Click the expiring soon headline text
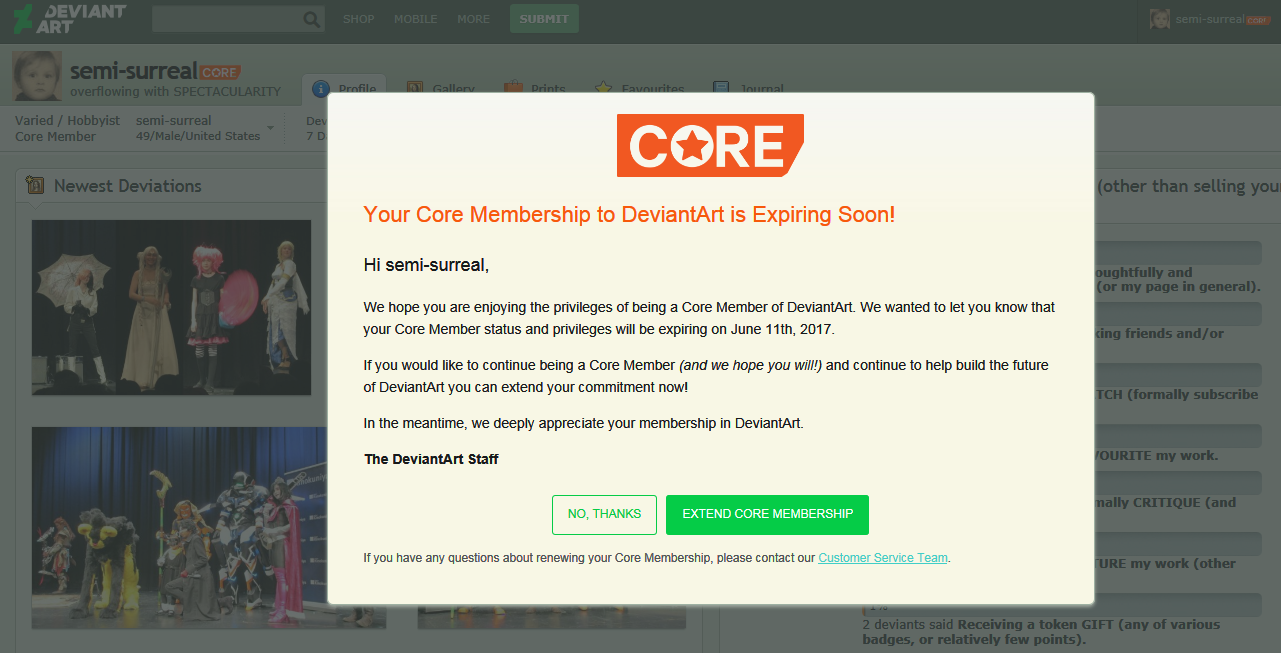Image resolution: width=1281 pixels, height=653 pixels. 629,214
